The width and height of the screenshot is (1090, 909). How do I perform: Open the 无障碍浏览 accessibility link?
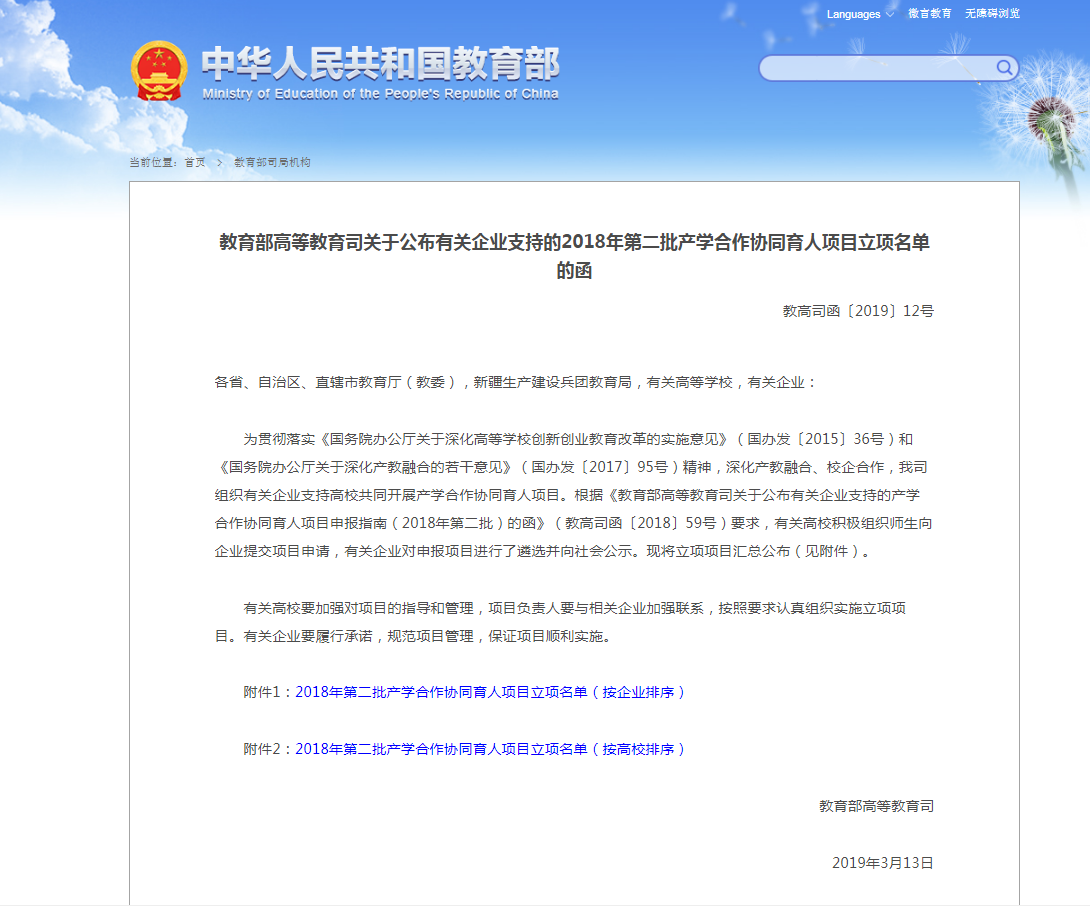pyautogui.click(x=992, y=14)
